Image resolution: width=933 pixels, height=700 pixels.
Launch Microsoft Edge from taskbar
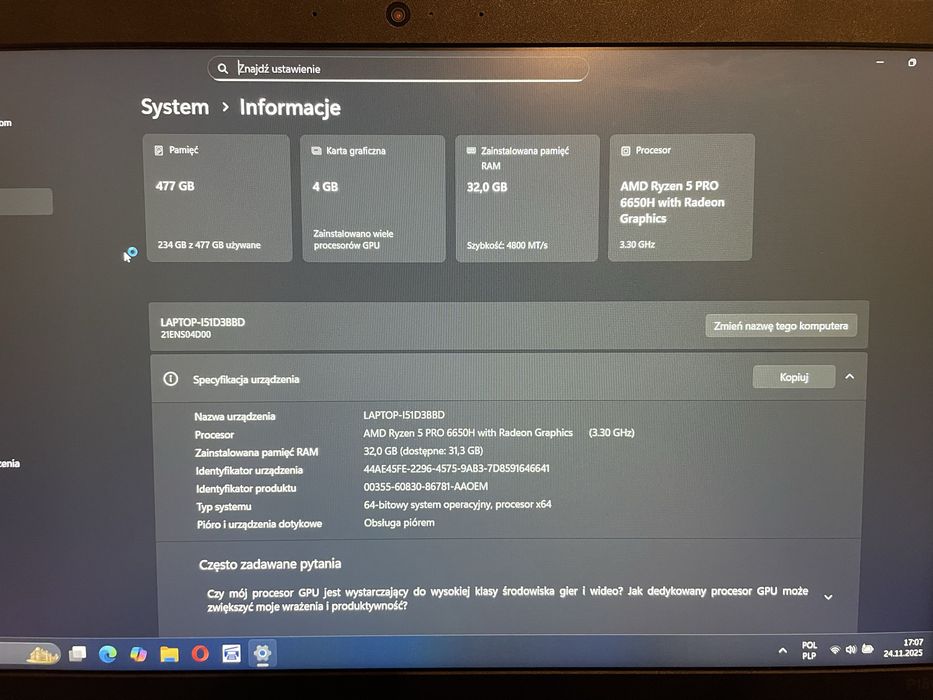(108, 654)
